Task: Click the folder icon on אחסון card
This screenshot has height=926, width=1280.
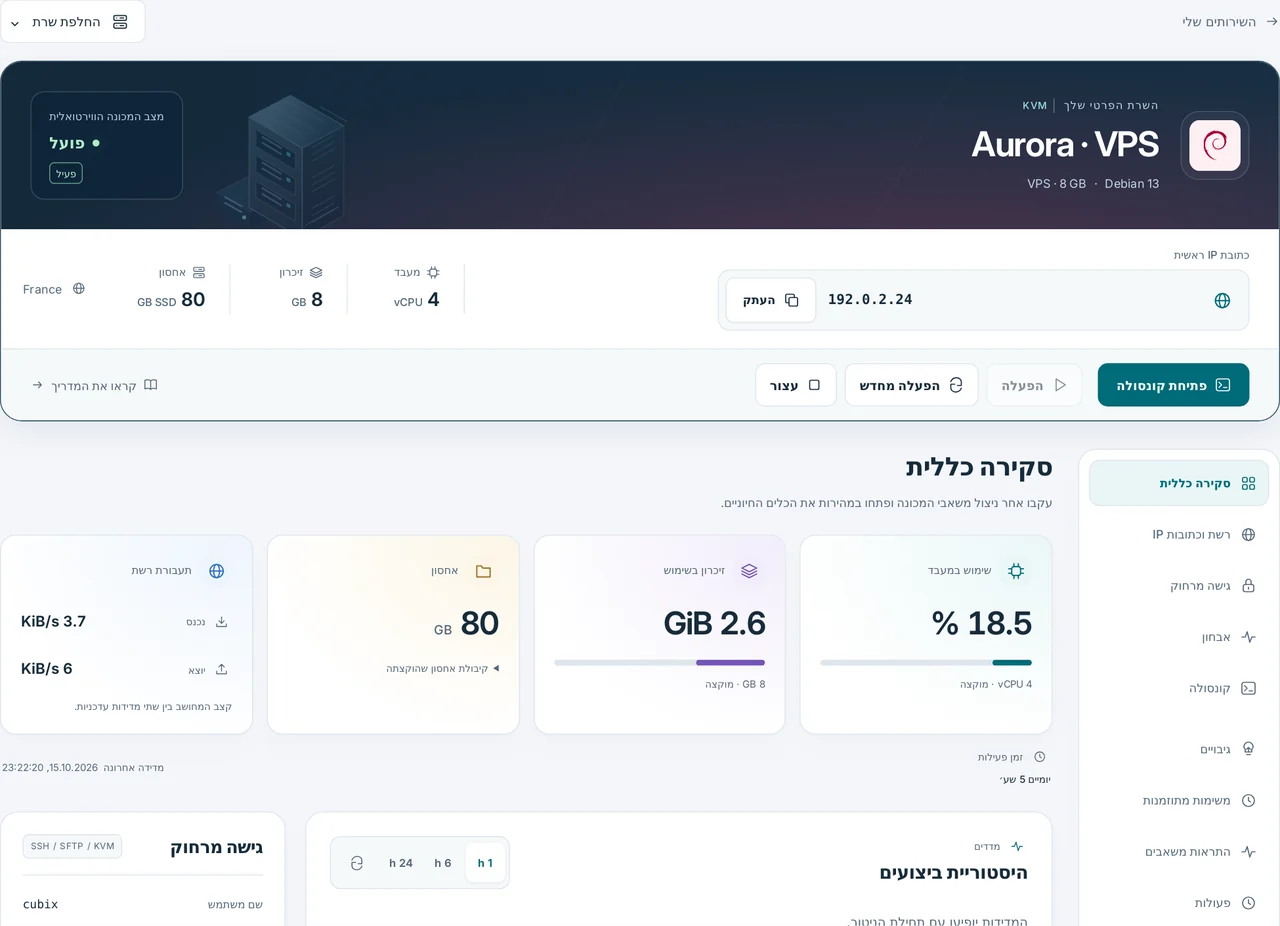Action: (x=483, y=571)
